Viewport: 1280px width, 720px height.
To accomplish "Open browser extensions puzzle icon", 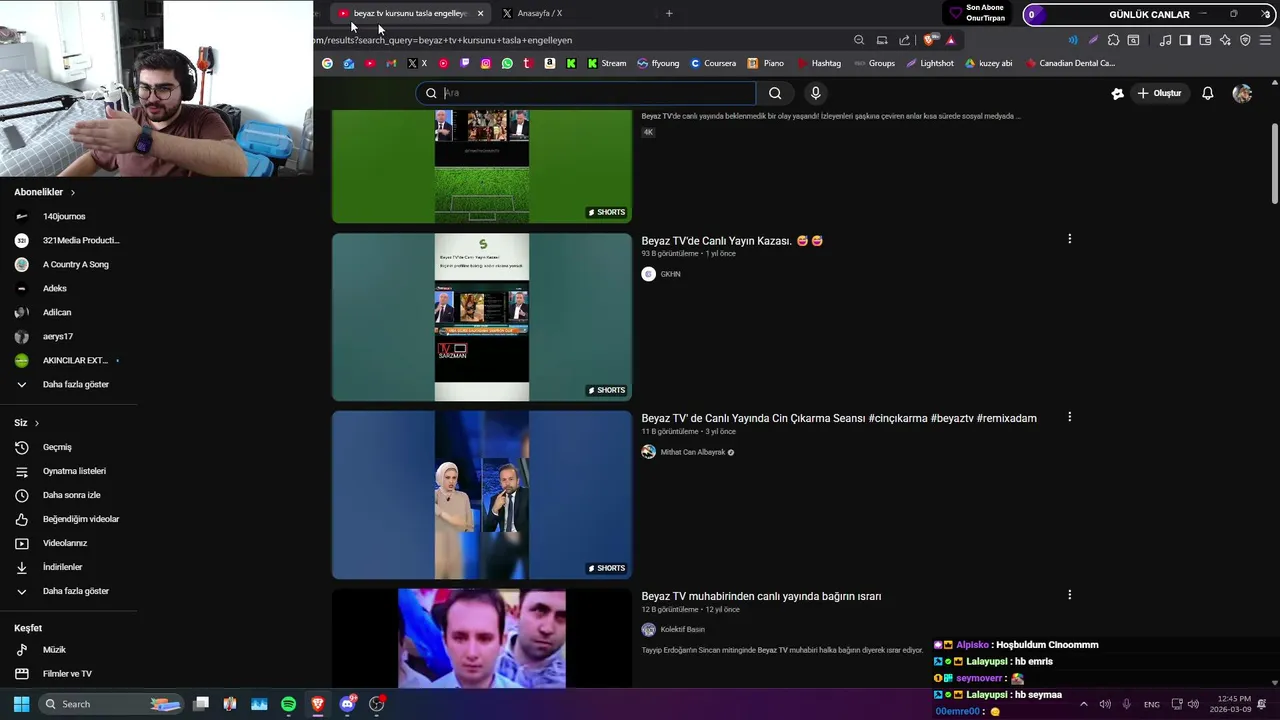I will point(1113,40).
